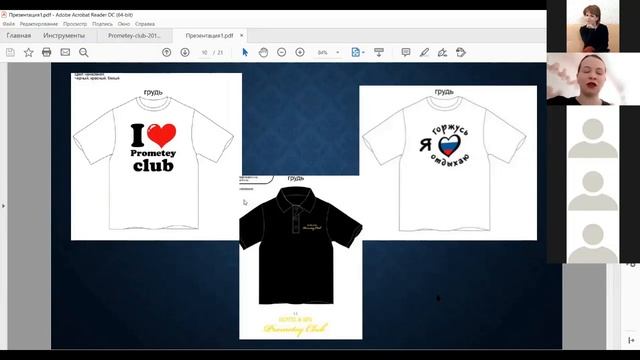Click the stamp tool icon
Screen dimensions: 640x360
pos(461,52)
